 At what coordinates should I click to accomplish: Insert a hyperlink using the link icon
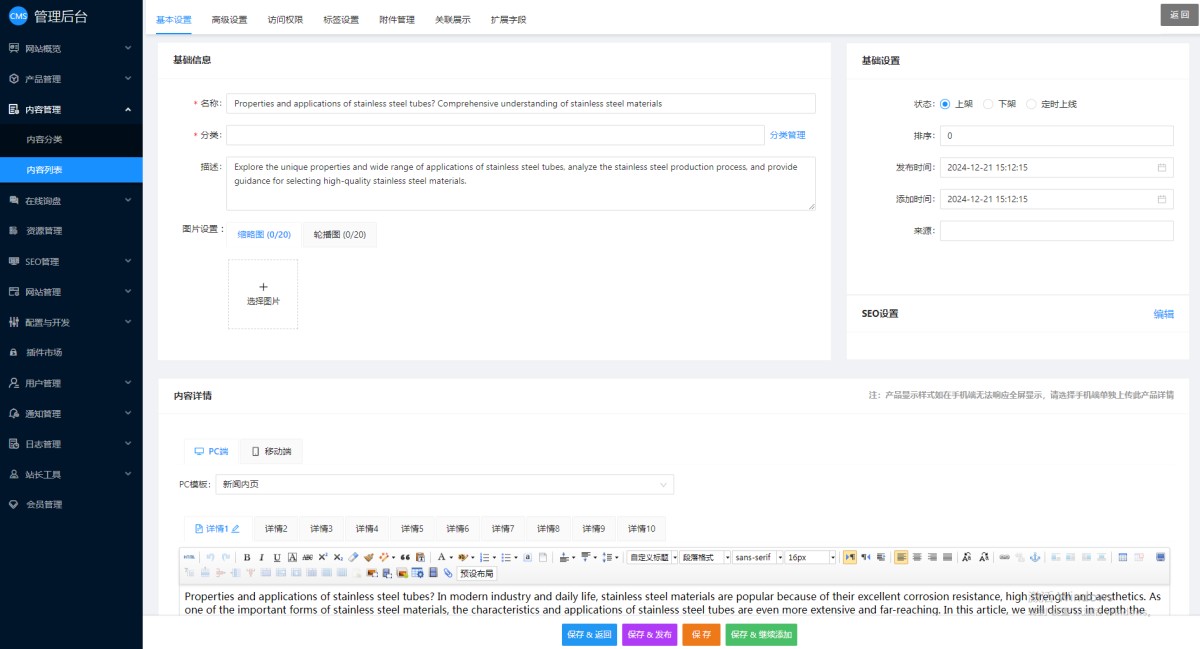click(1005, 557)
